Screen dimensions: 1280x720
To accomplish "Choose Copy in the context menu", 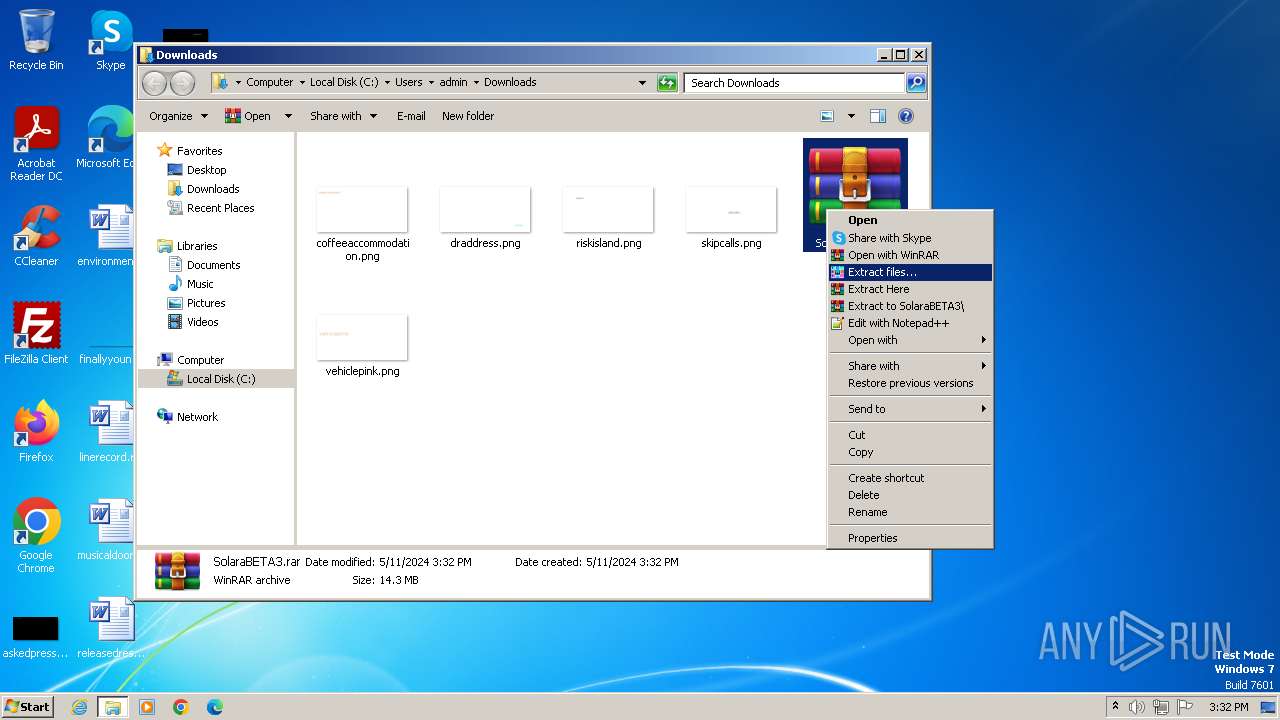I will (x=910, y=452).
